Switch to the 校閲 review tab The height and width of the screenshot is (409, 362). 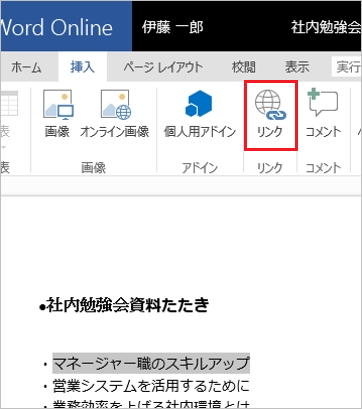click(244, 68)
